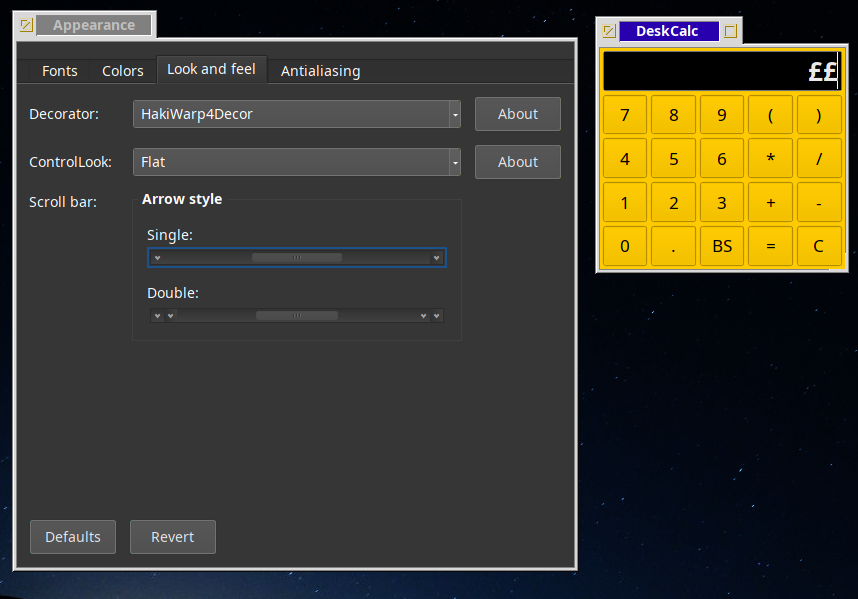Click About next to the ControlLook menu
Screen dimensions: 858x599
coord(517,162)
